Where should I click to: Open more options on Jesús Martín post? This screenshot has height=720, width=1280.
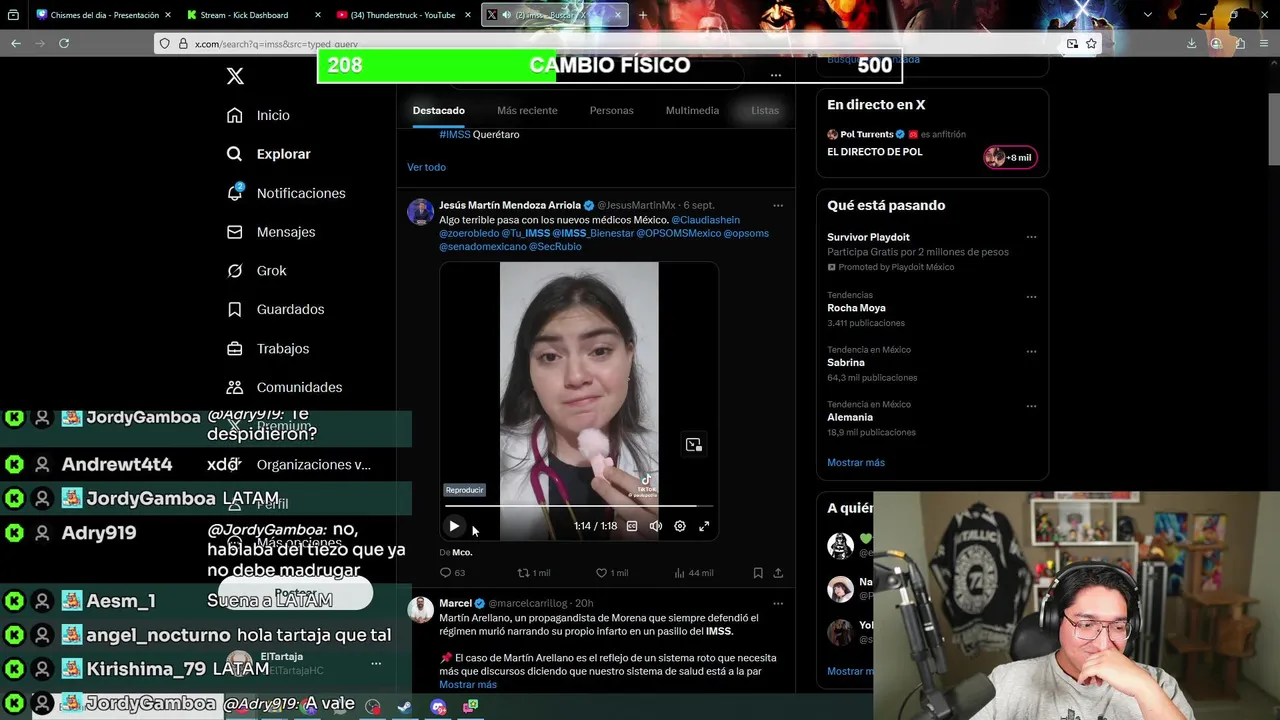point(778,206)
